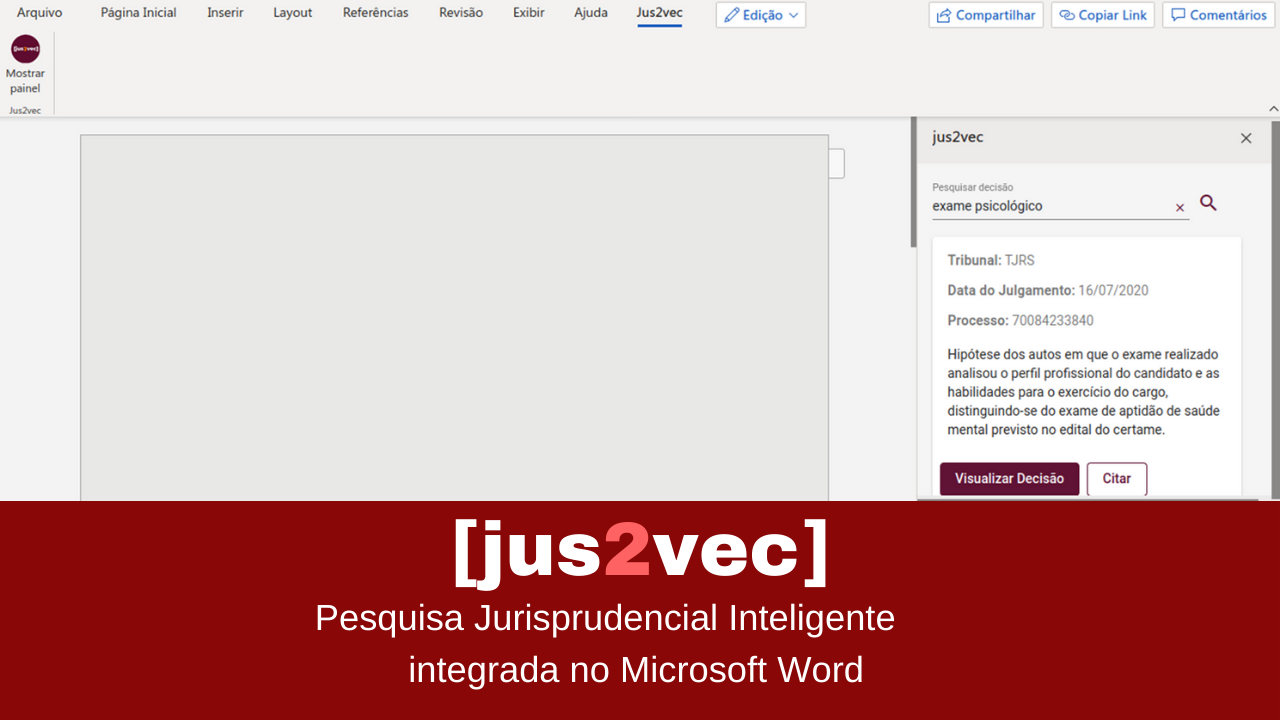Open the Comentários pane
This screenshot has width=1280, height=720.
point(1218,15)
